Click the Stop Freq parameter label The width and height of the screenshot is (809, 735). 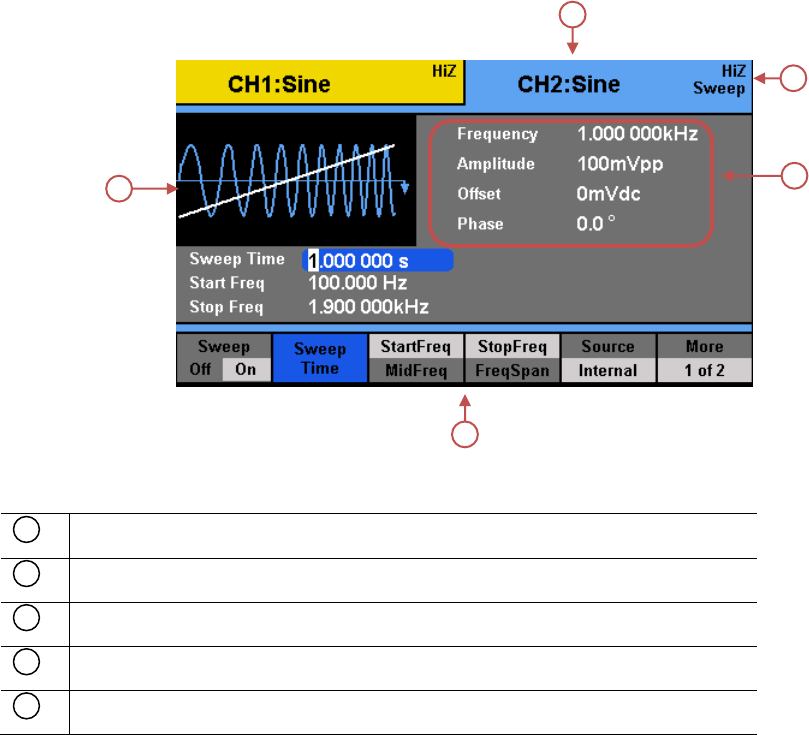[x=226, y=307]
